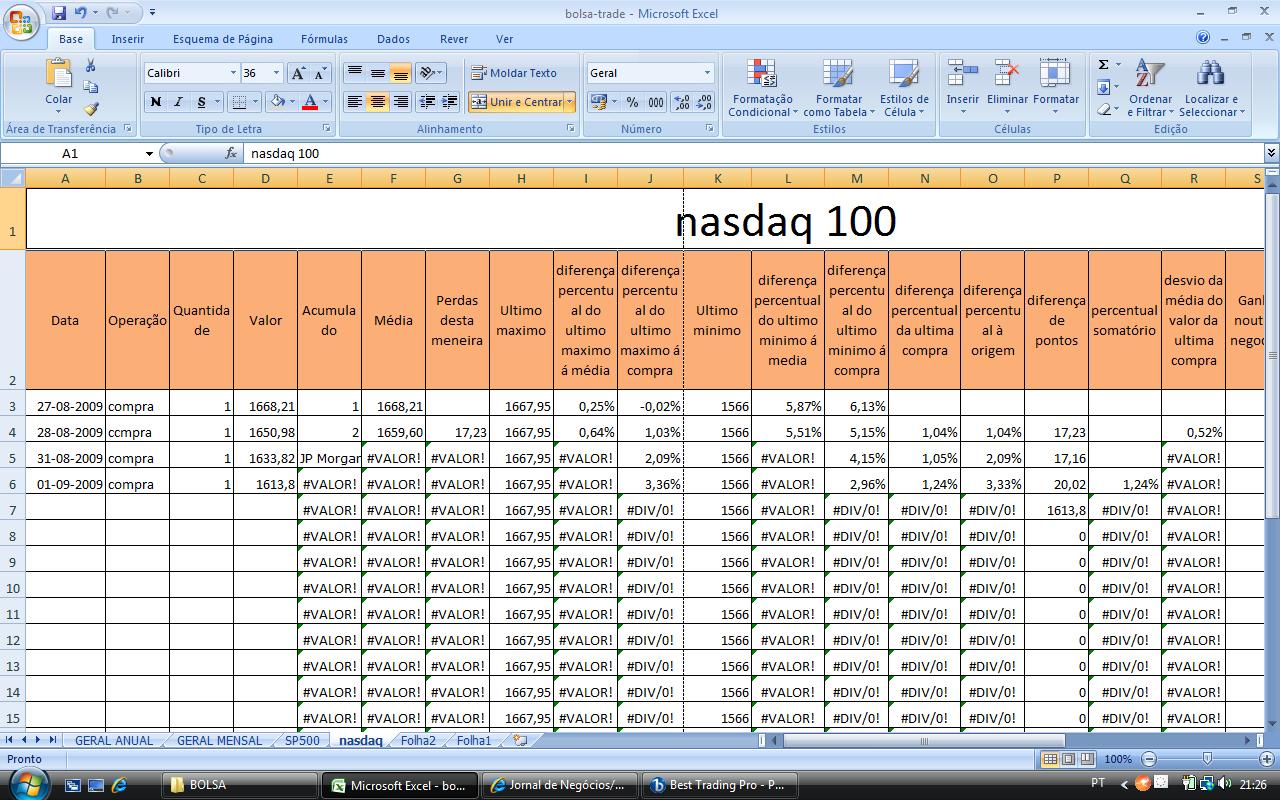Apply thousands separator style

656,102
